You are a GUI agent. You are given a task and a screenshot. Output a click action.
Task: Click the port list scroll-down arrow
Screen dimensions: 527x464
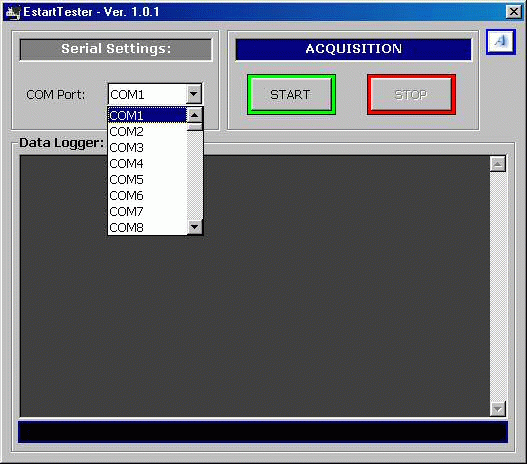[x=195, y=227]
